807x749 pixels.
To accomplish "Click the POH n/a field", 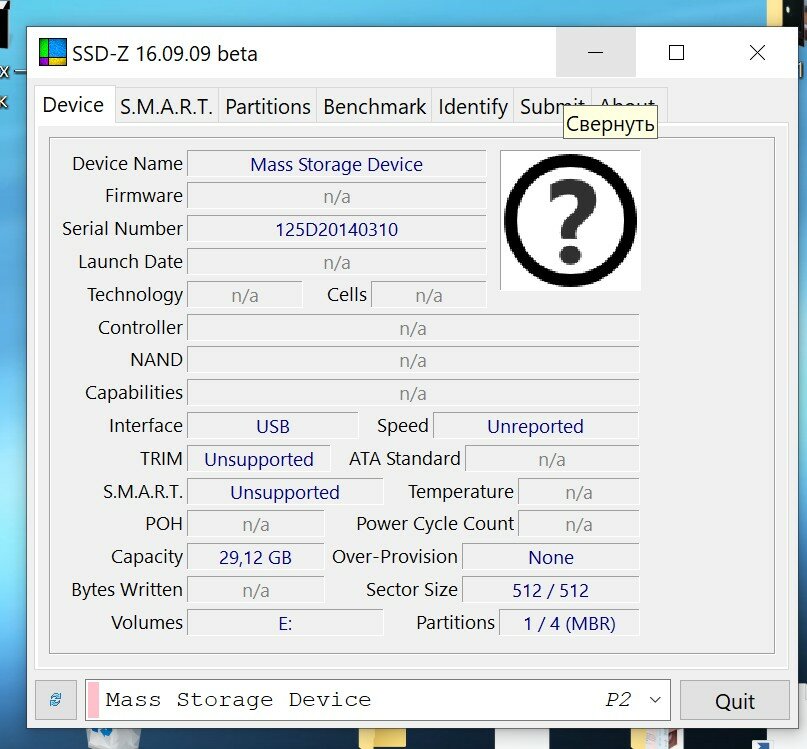I will coord(256,525).
